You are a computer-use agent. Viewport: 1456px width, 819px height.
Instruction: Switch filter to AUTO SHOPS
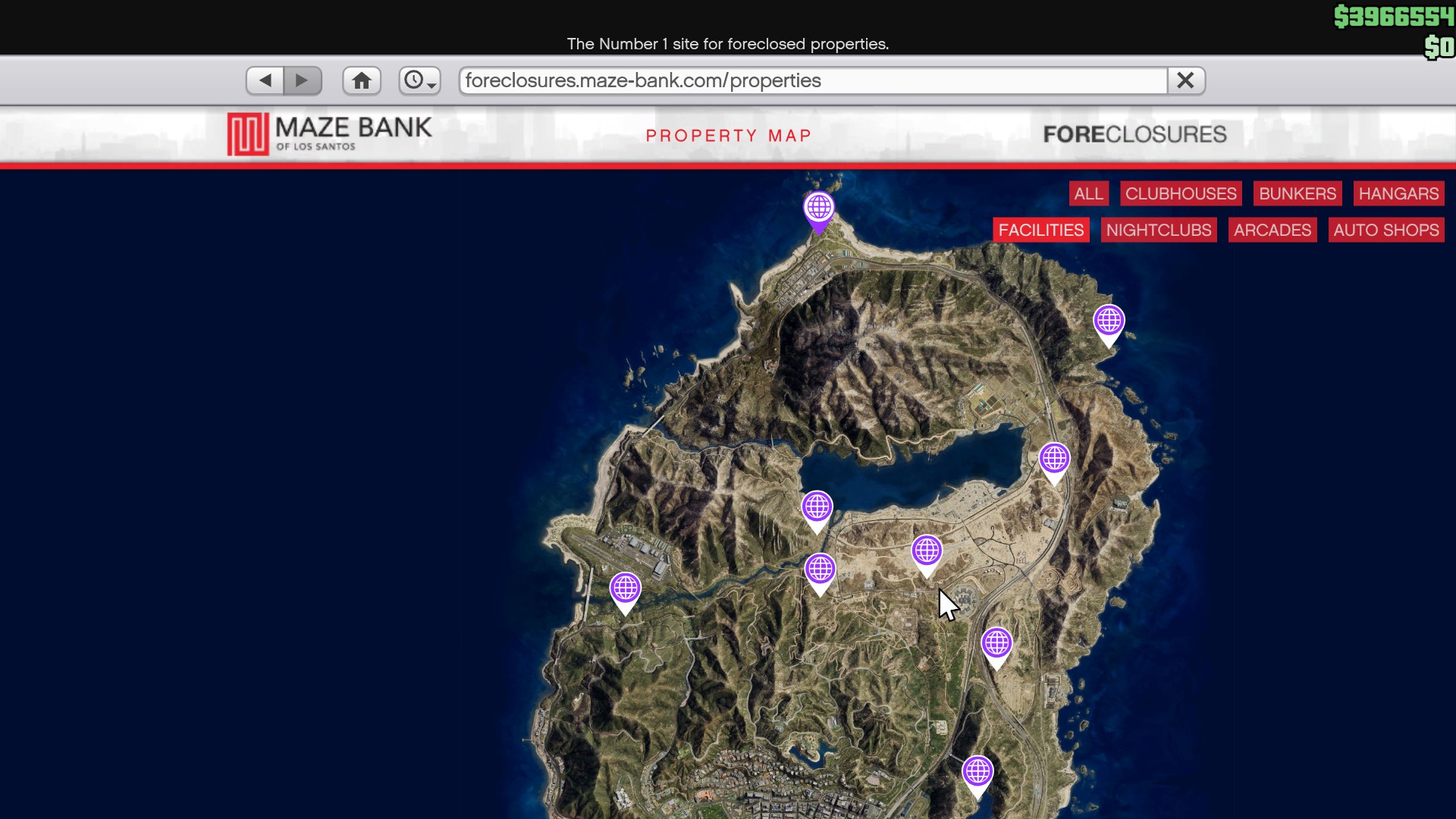[x=1386, y=230]
